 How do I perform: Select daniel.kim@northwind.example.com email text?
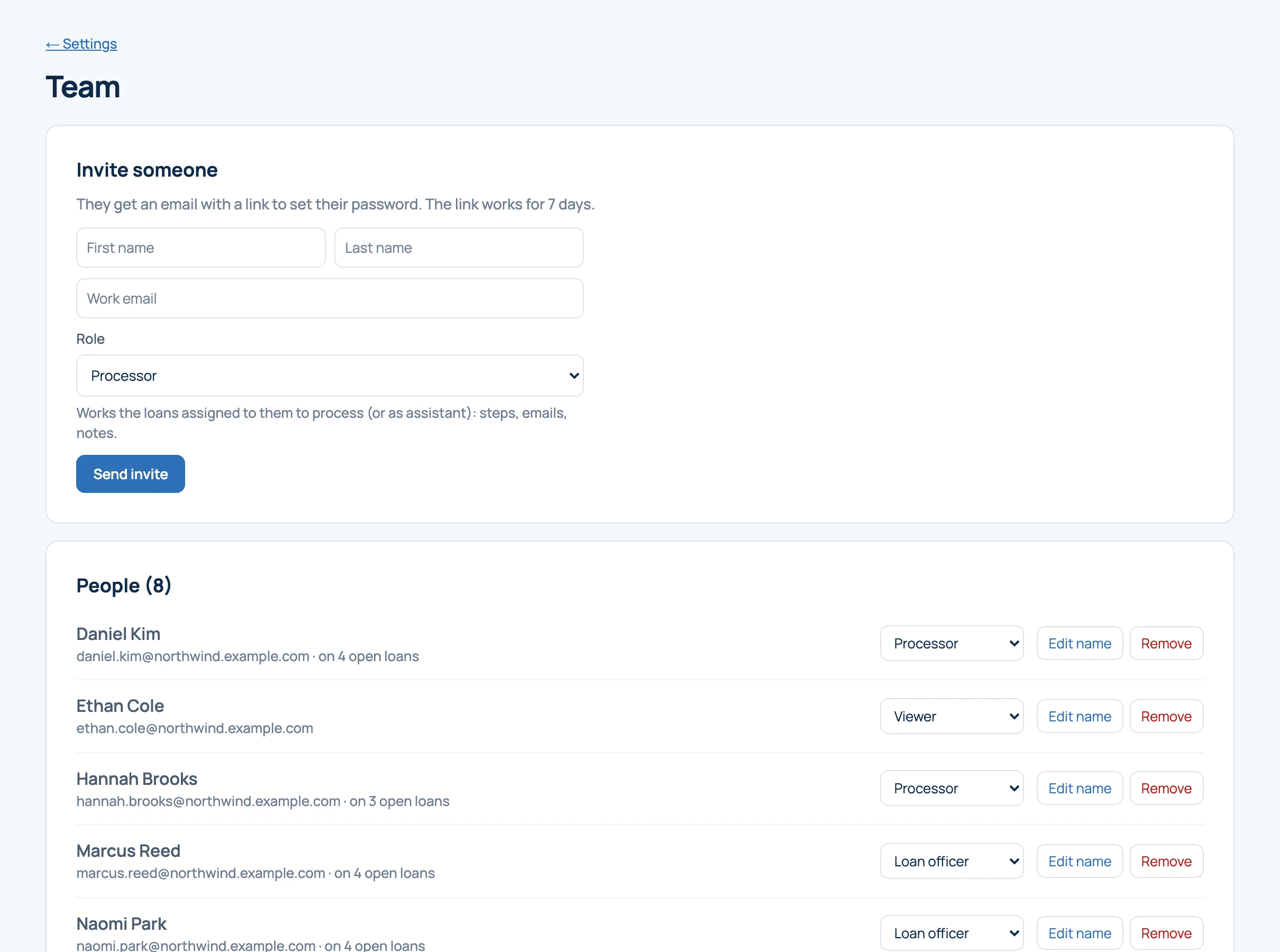(193, 656)
